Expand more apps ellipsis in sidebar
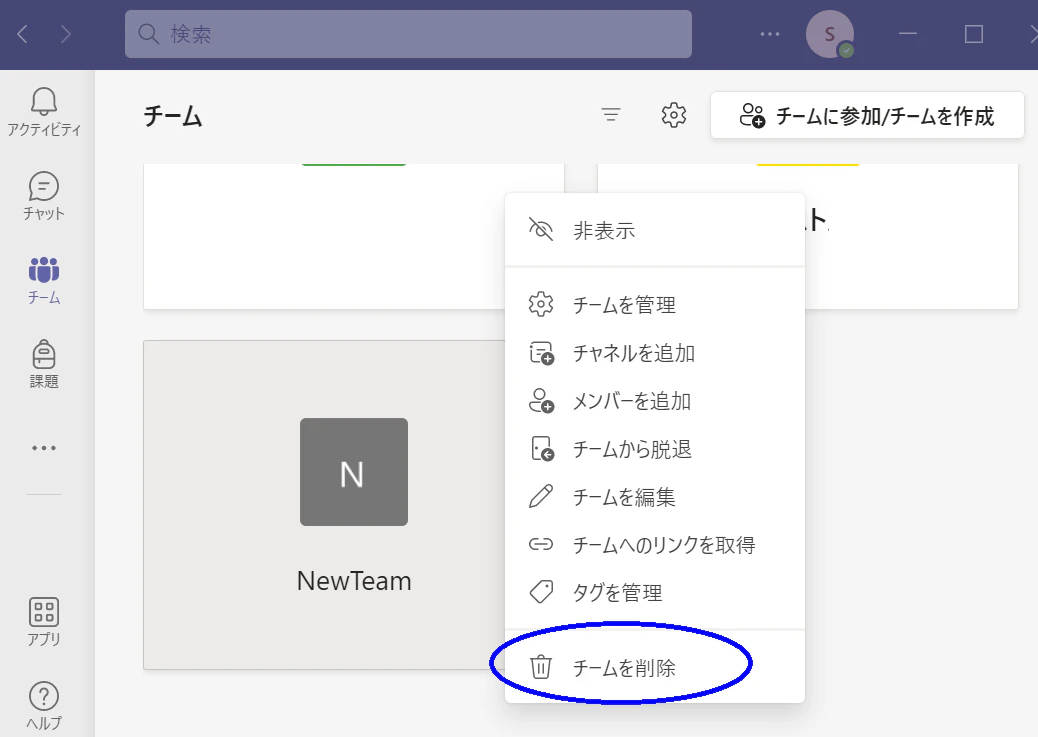Image resolution: width=1038 pixels, height=737 pixels. click(x=44, y=448)
